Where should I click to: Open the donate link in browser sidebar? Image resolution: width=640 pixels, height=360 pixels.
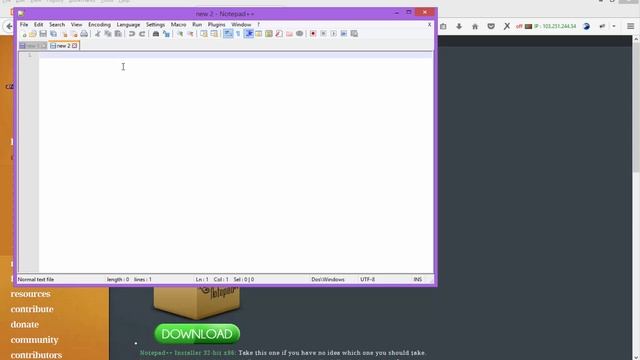click(24, 324)
